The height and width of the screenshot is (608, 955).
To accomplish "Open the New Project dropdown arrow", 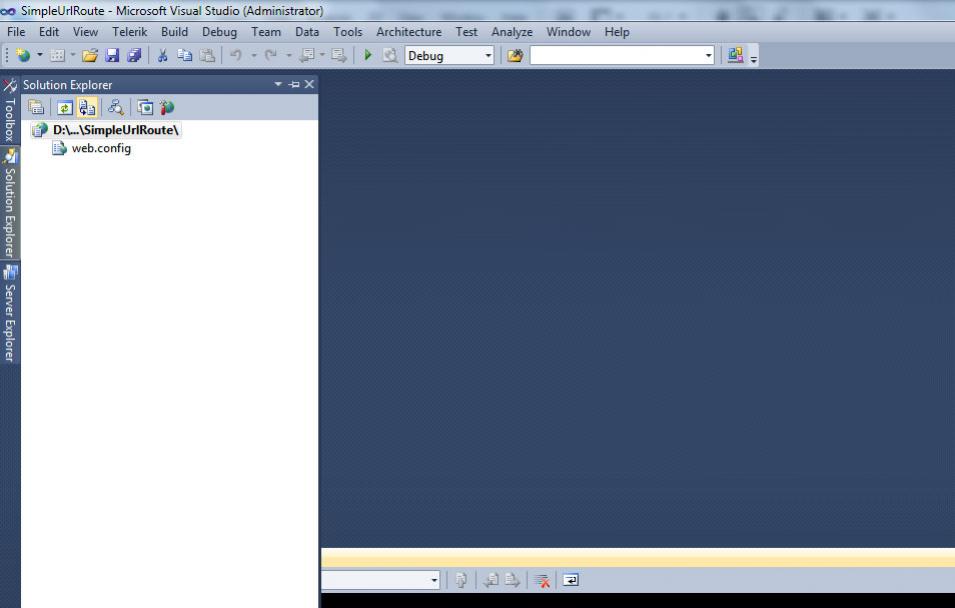I will pyautogui.click(x=40, y=55).
